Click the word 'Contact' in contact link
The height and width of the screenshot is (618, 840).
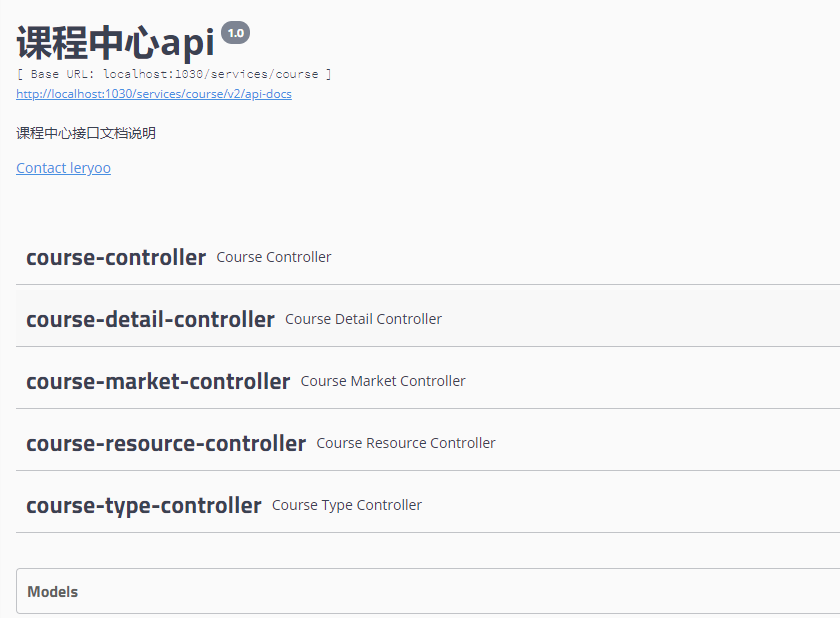[41, 168]
